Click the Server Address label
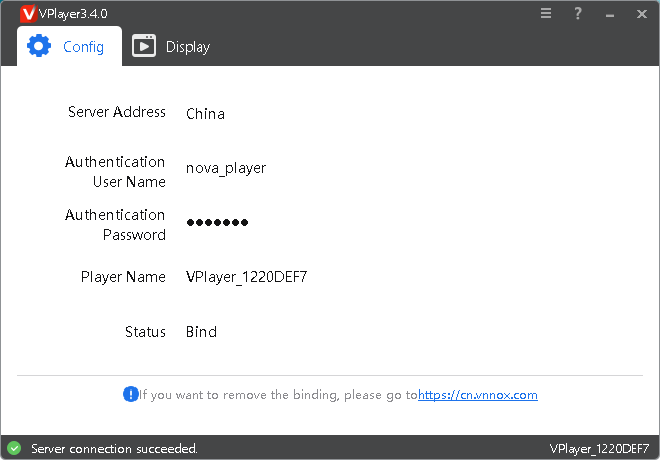660x460 pixels. pyautogui.click(x=117, y=112)
